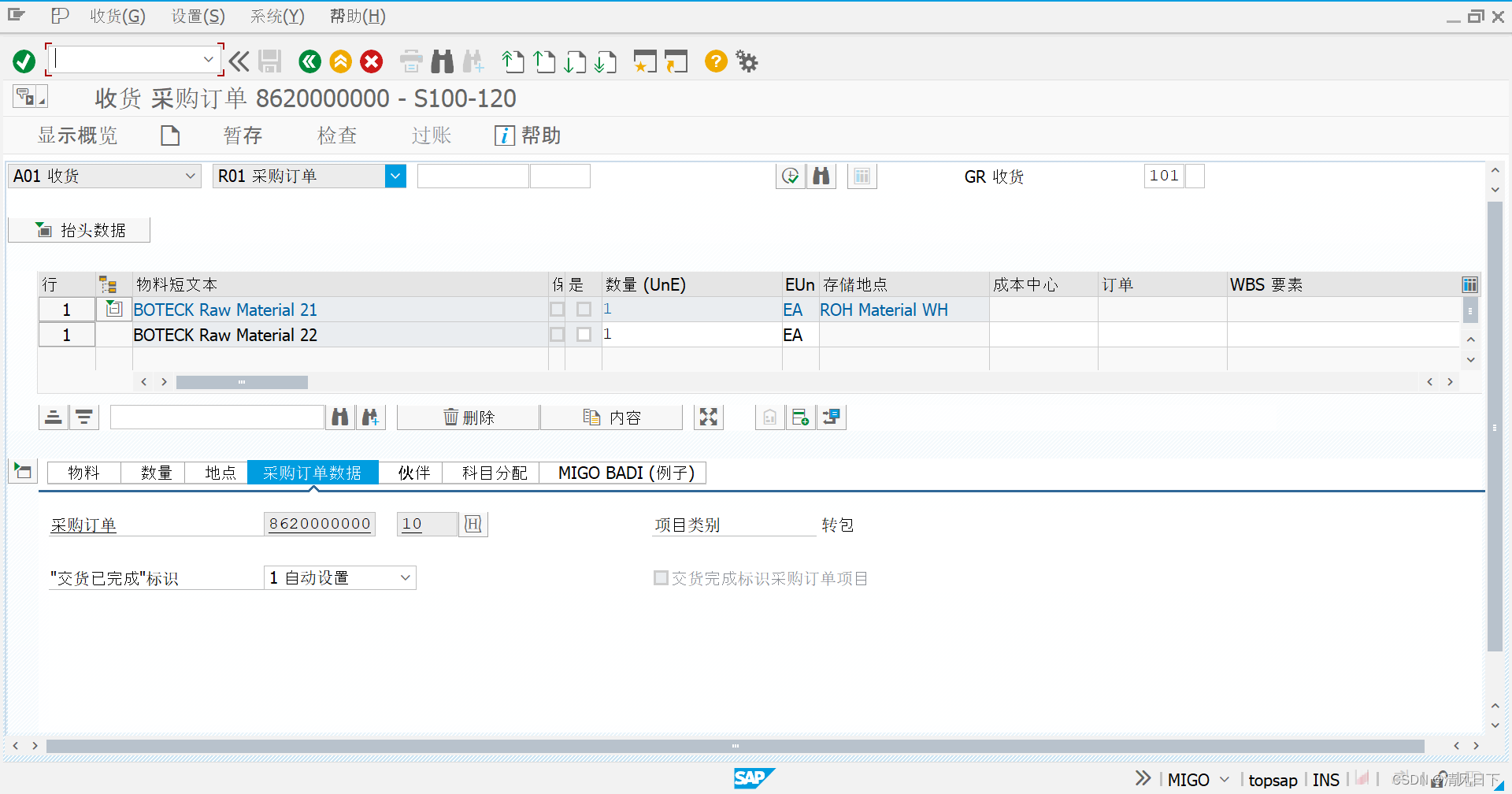This screenshot has height=794, width=1512.
Task: Click the Customize Local Layout gear icon
Action: 747,61
